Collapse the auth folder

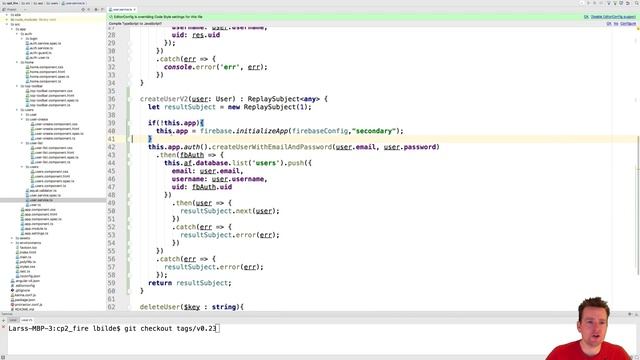[x=17, y=34]
